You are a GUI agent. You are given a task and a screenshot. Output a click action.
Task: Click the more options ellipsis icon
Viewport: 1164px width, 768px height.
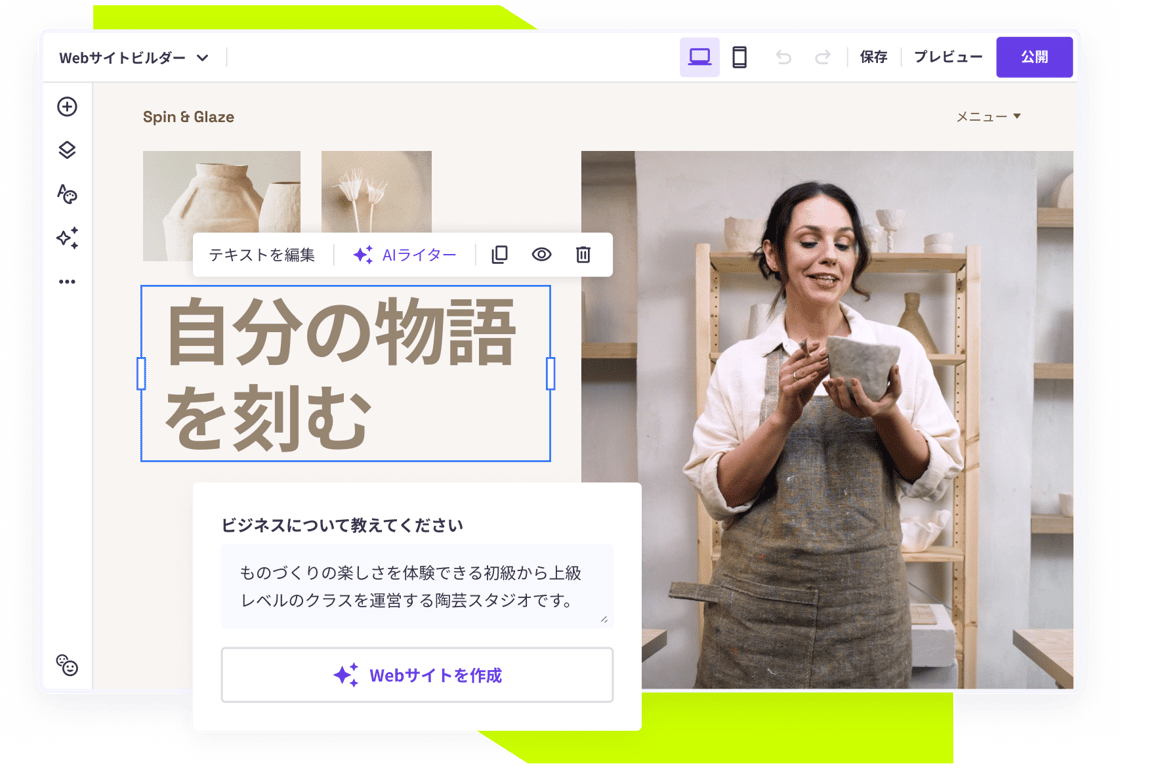[x=67, y=281]
